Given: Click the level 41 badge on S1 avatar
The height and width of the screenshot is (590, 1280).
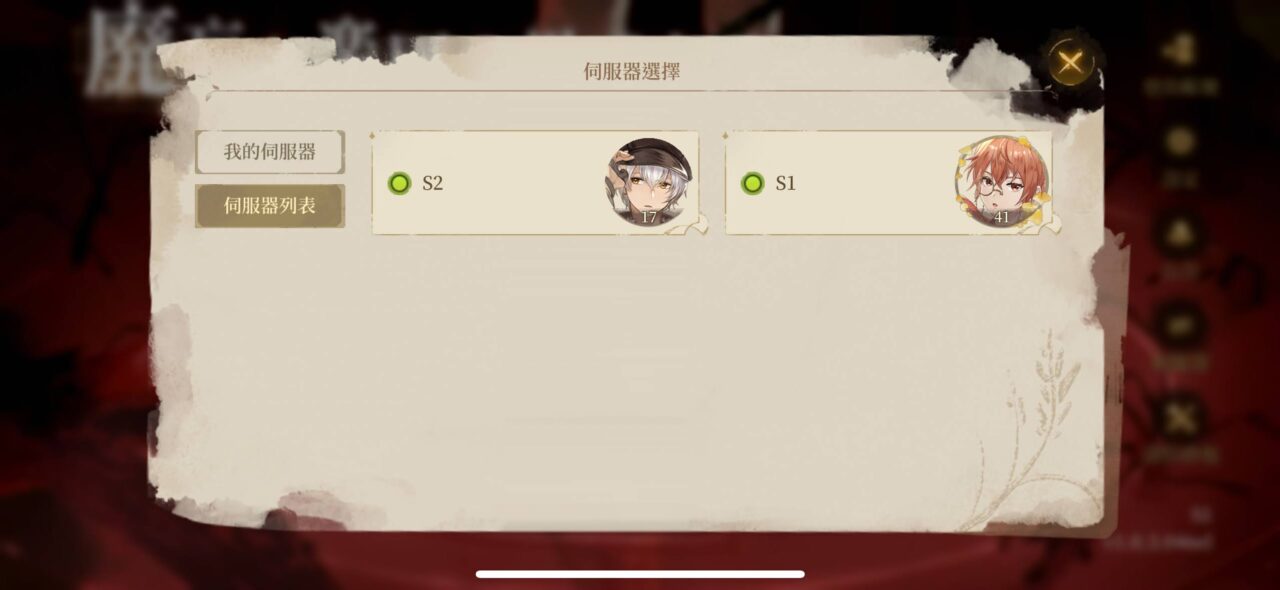Looking at the screenshot, I should pyautogui.click(x=1001, y=216).
